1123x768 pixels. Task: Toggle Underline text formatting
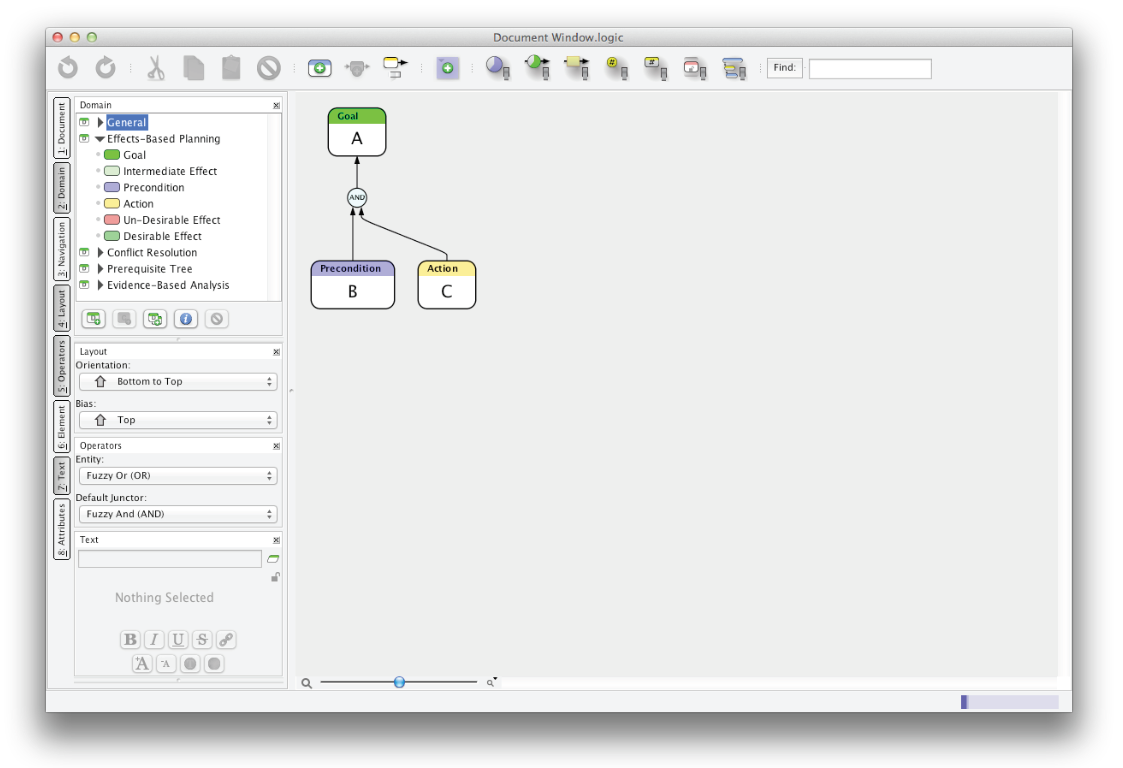point(178,640)
